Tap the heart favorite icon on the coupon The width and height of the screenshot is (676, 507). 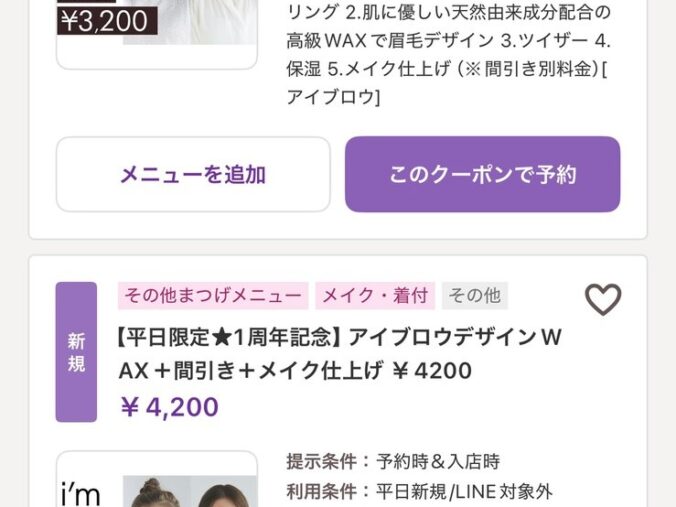point(603,299)
